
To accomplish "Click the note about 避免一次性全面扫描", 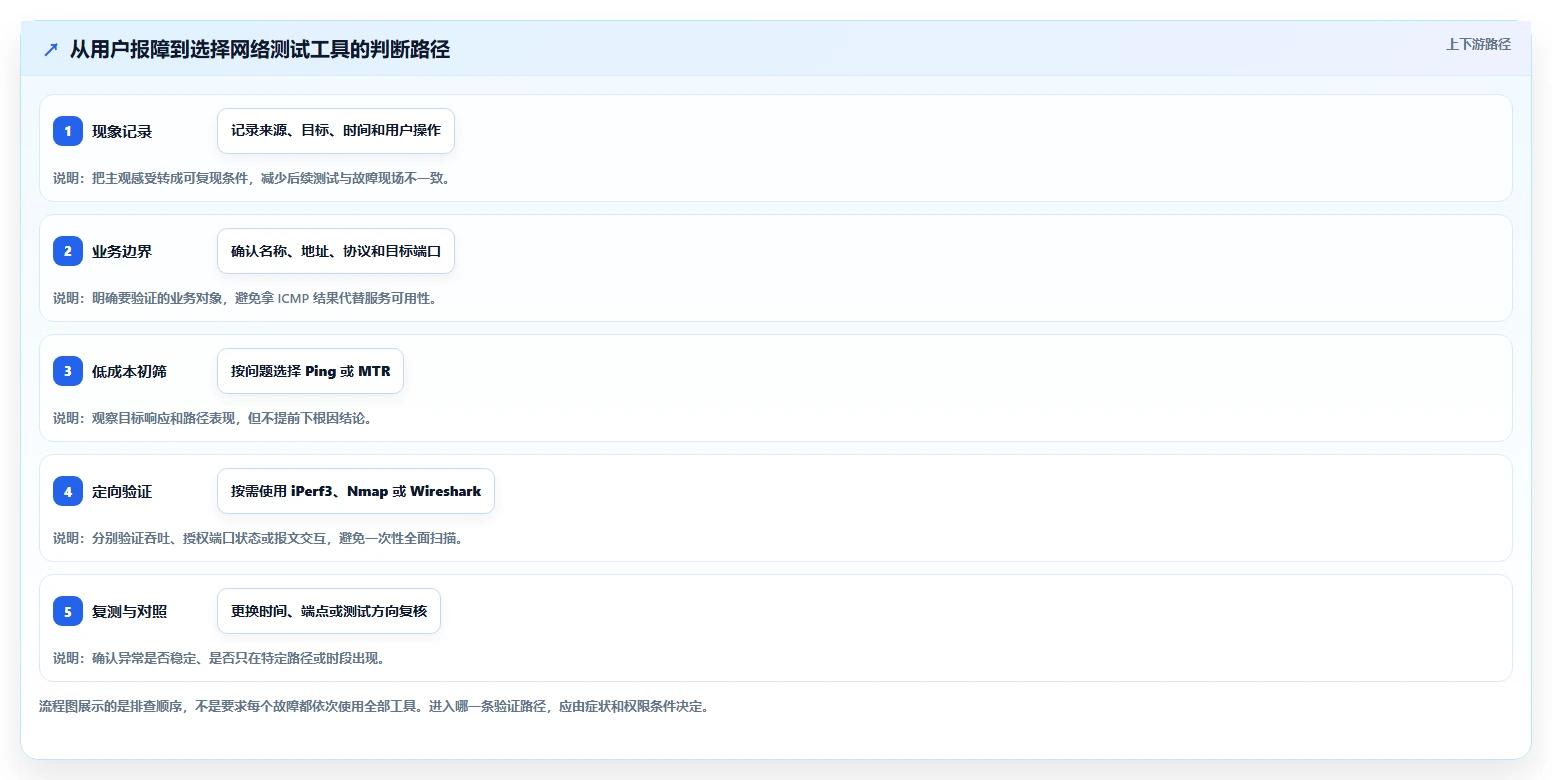I will point(258,538).
